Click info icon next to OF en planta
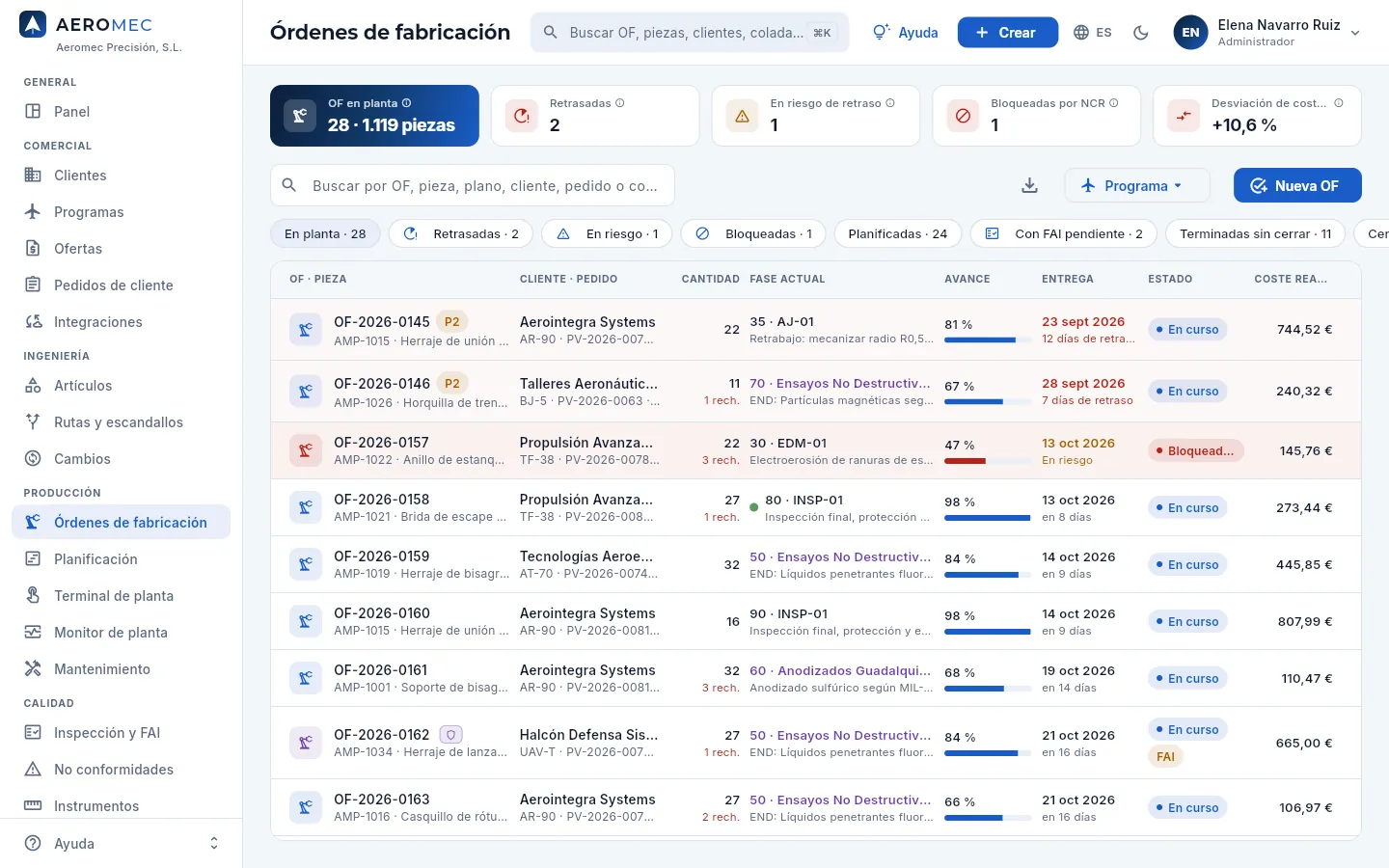This screenshot has width=1389, height=868. 406,103
